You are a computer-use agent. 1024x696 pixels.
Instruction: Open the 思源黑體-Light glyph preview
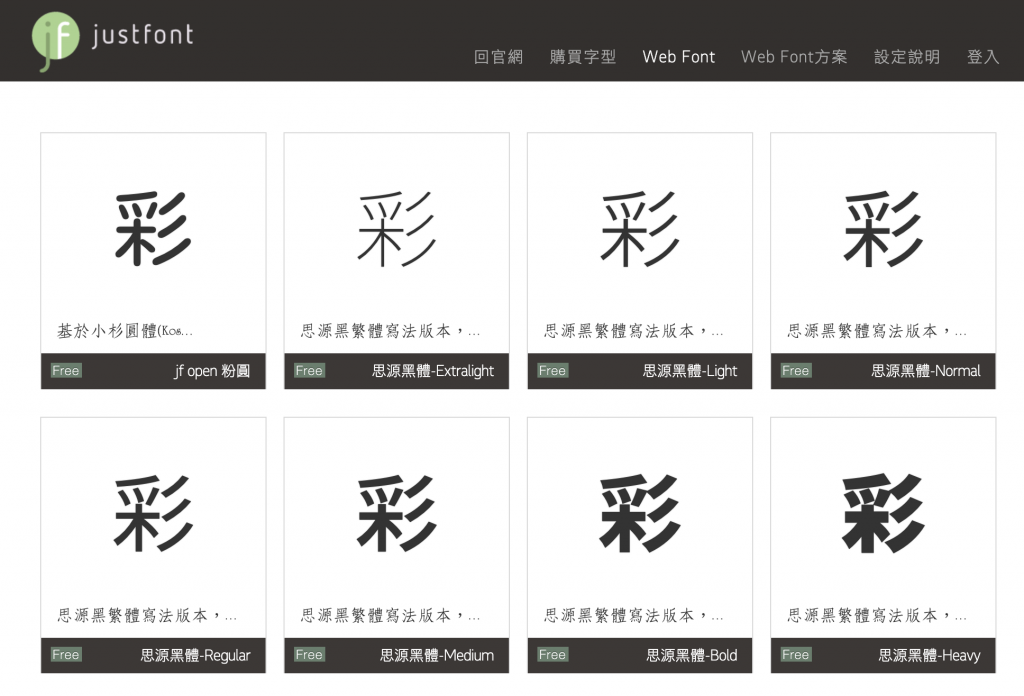pyautogui.click(x=640, y=229)
